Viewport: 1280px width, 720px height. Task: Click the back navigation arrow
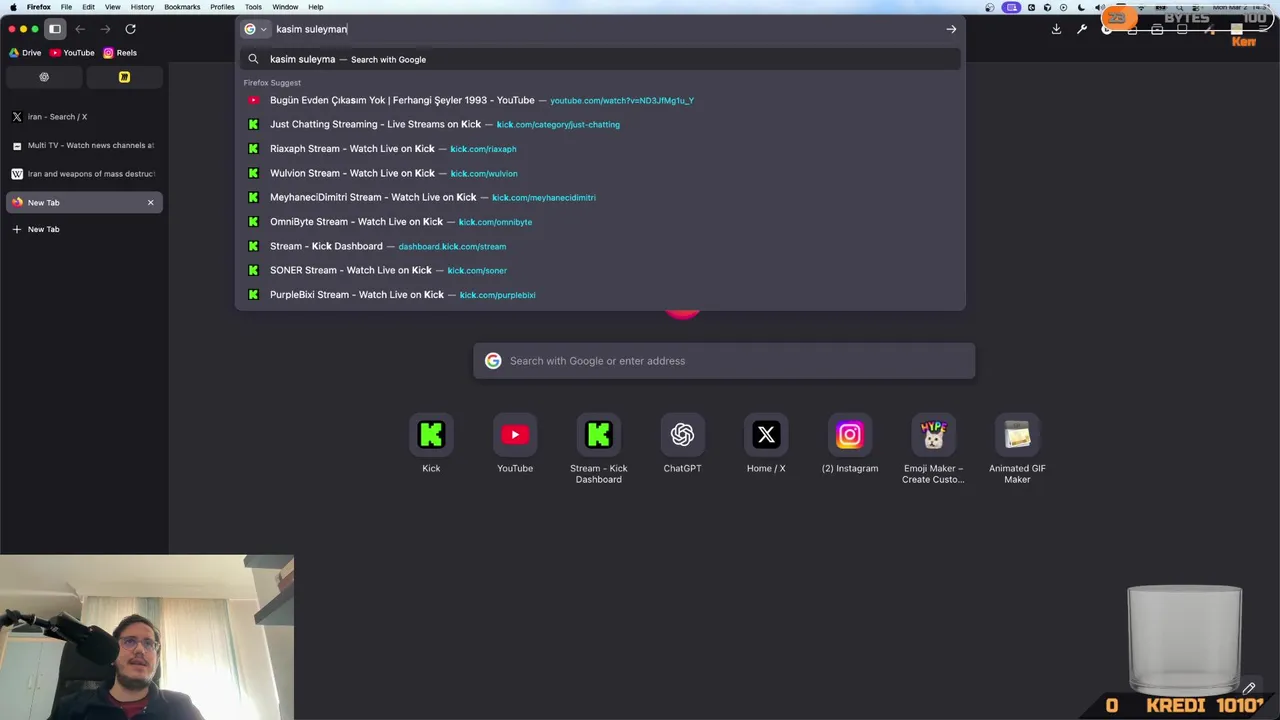click(80, 29)
